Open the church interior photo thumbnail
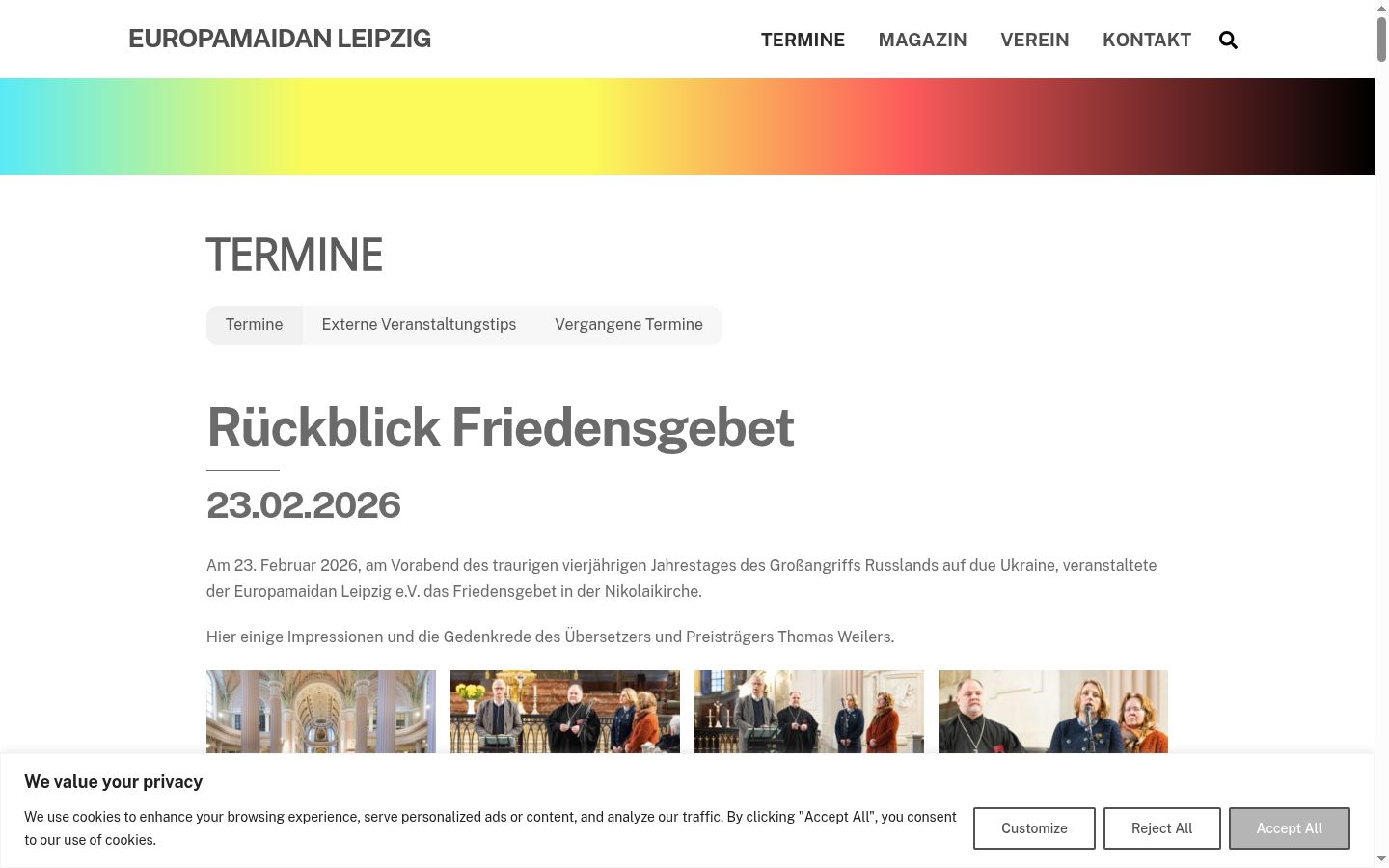The height and width of the screenshot is (868, 1389). (x=321, y=712)
